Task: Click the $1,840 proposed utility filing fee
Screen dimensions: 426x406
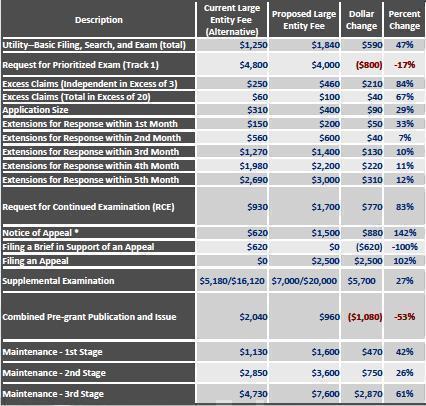Action: [x=326, y=45]
